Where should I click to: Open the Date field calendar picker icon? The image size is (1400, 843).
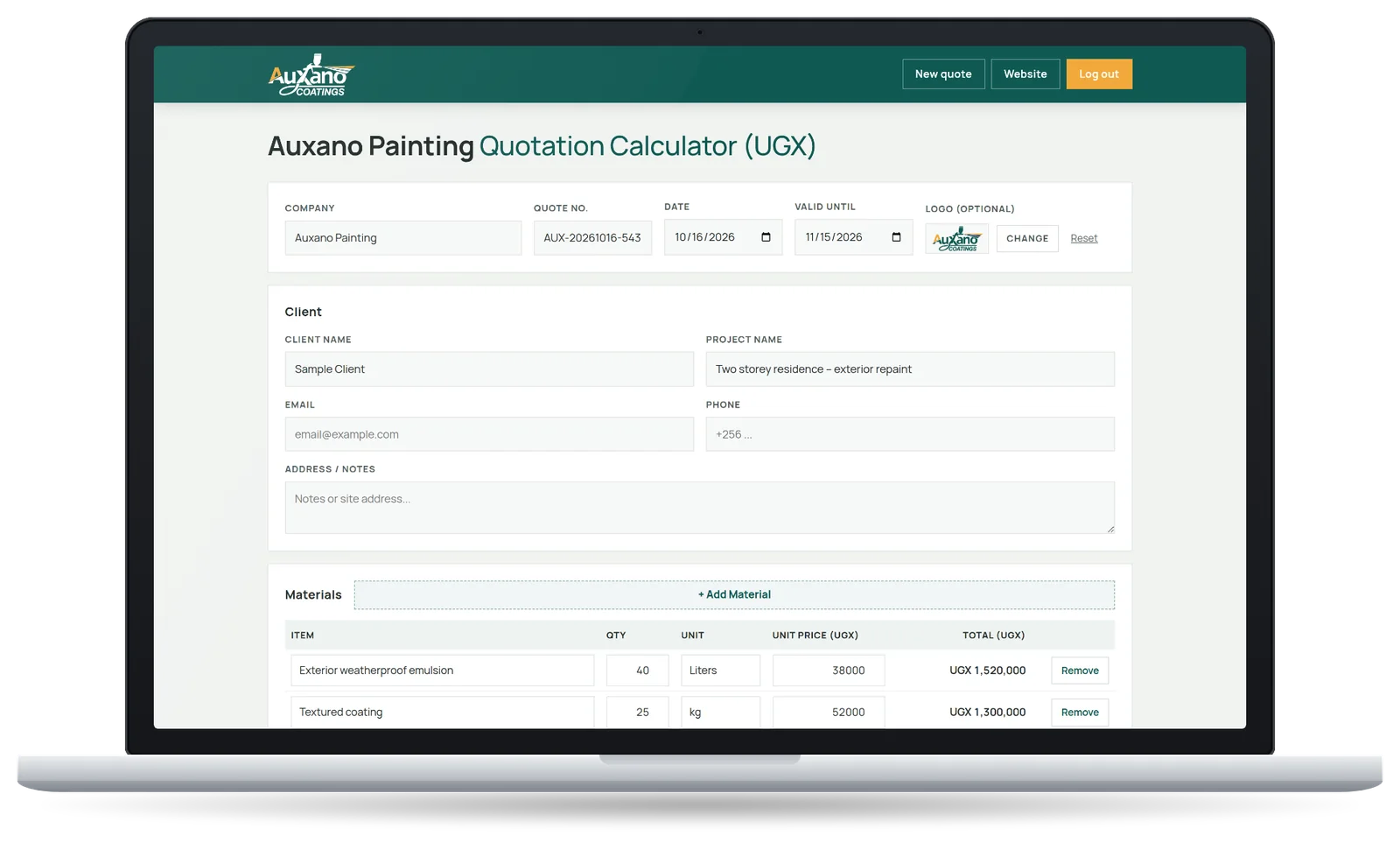click(766, 237)
